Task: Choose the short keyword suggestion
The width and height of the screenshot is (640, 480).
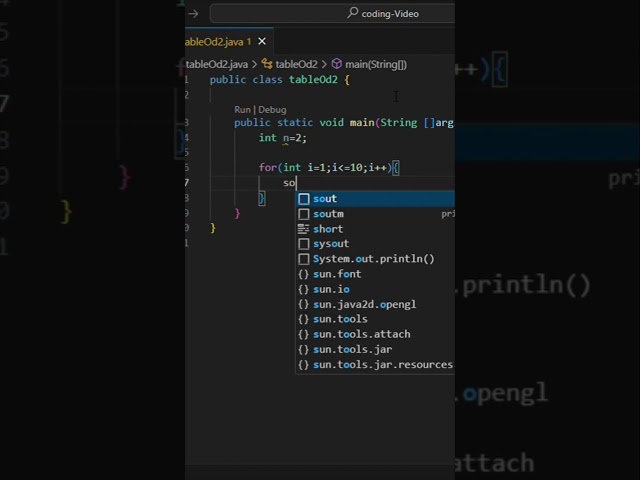Action: [x=375, y=229]
